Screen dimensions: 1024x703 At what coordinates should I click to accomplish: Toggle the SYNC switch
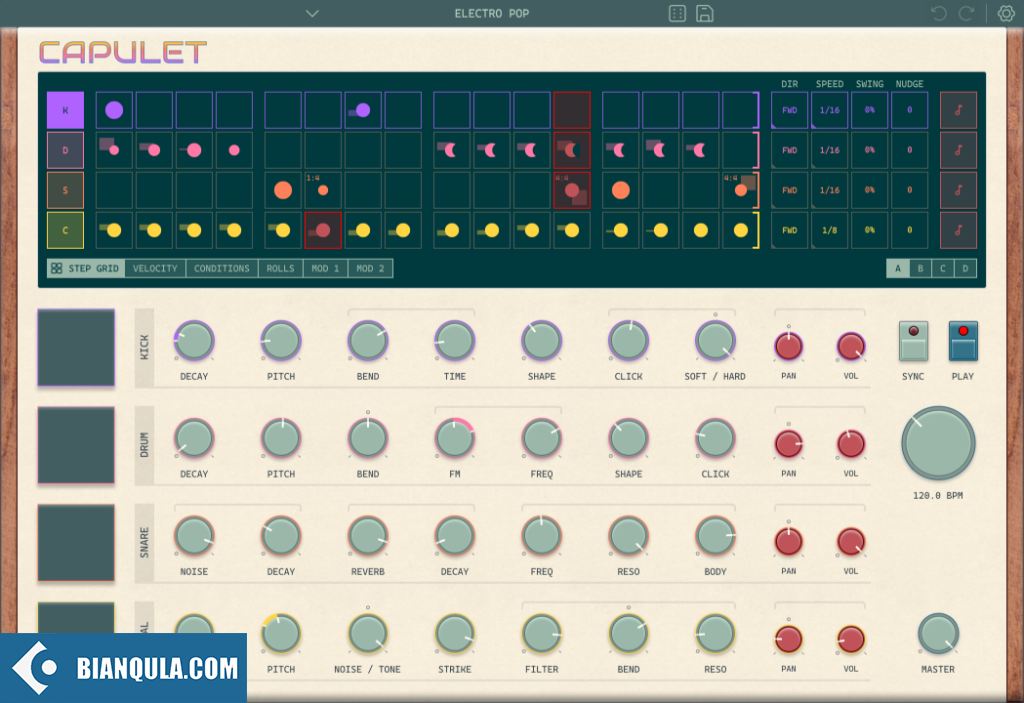click(913, 341)
